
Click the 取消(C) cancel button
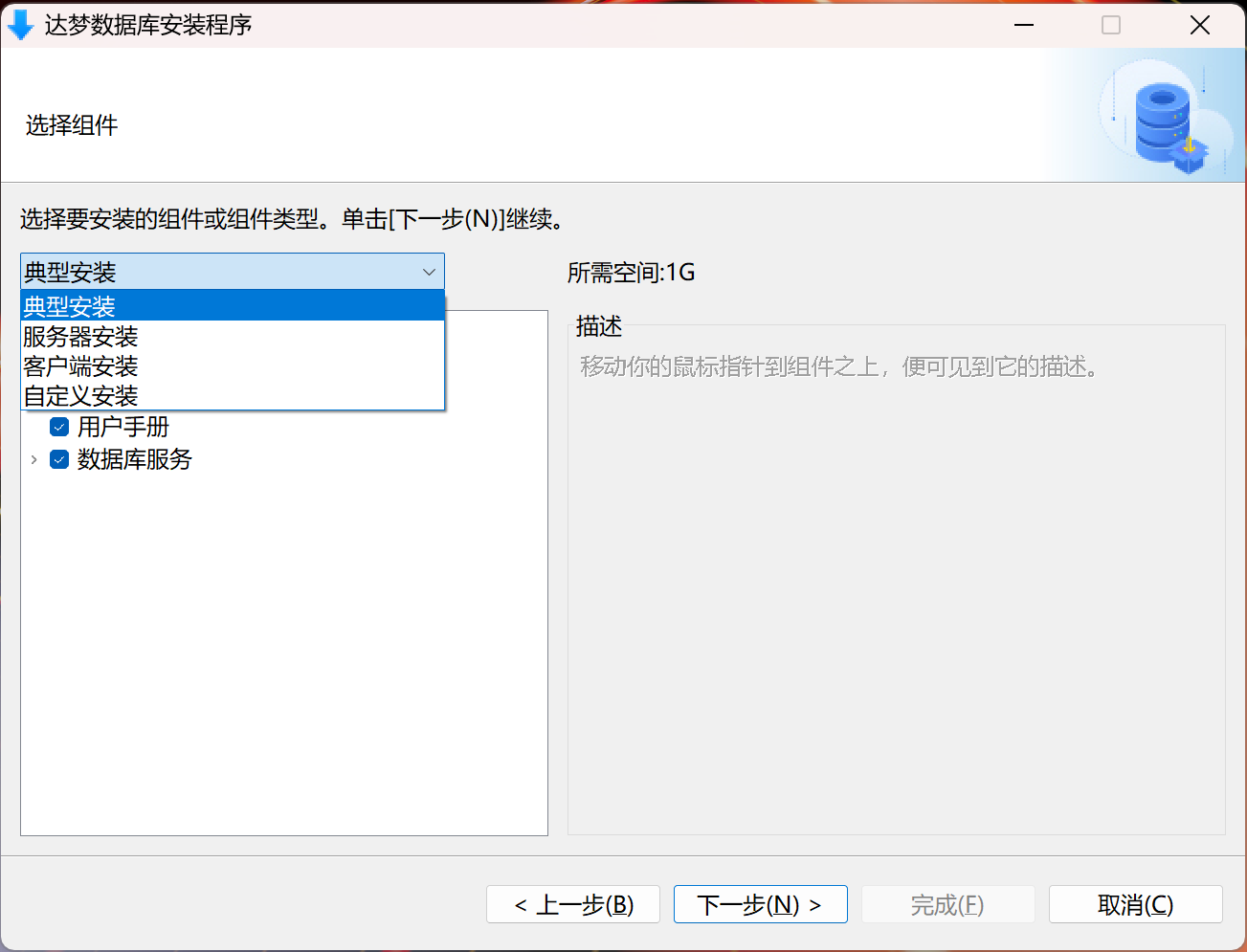coord(1136,904)
